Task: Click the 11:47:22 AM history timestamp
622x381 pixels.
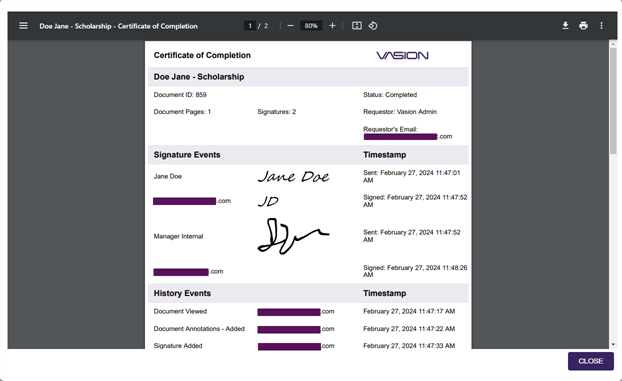Action: click(x=409, y=329)
